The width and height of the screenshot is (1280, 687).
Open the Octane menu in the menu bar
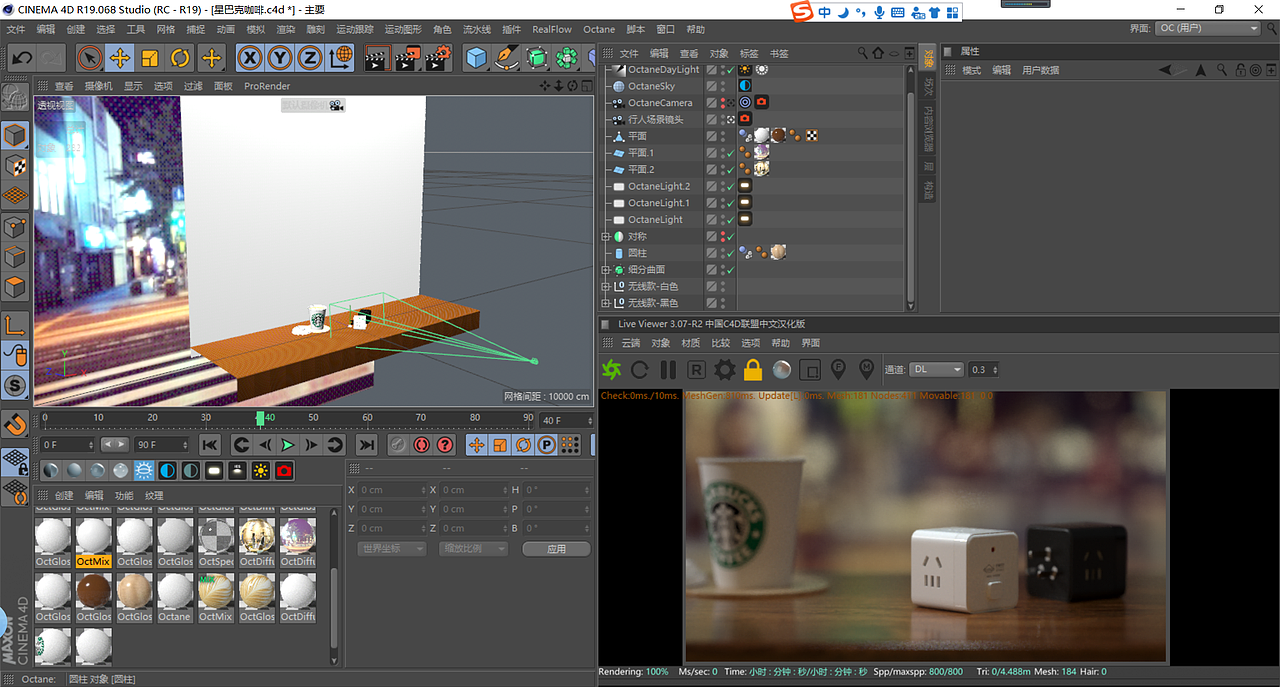point(599,30)
